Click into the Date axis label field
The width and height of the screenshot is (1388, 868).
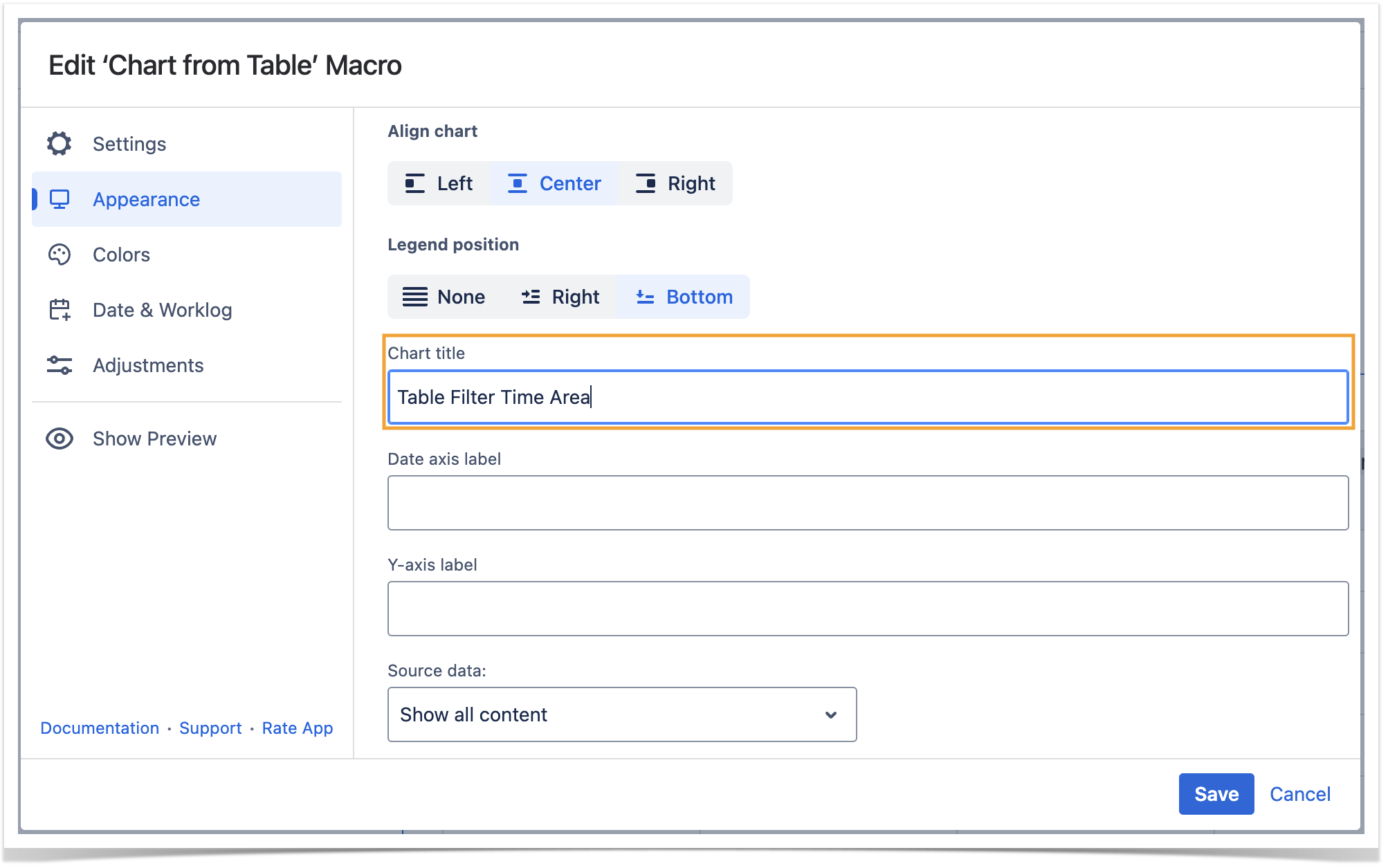(868, 503)
